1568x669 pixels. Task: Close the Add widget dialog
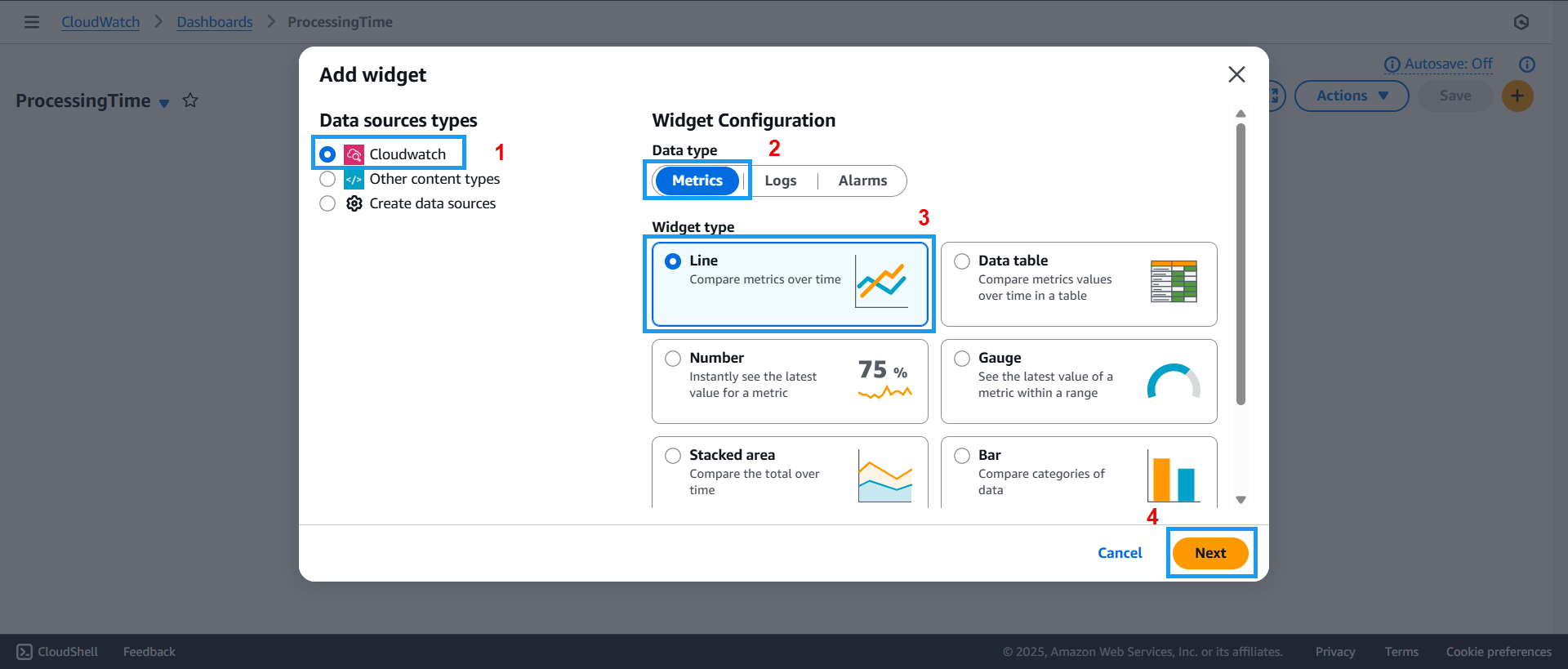(x=1236, y=75)
